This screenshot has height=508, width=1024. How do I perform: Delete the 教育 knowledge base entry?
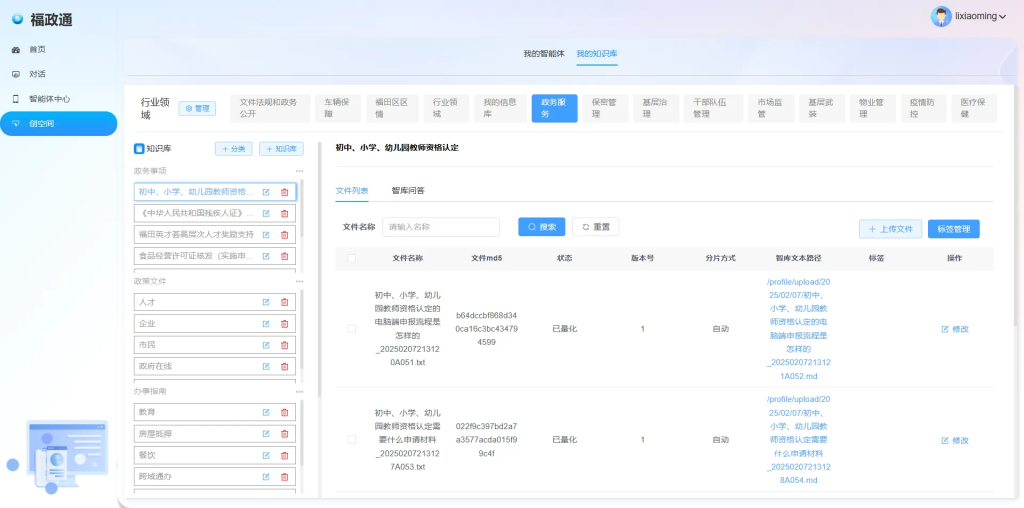click(x=284, y=412)
